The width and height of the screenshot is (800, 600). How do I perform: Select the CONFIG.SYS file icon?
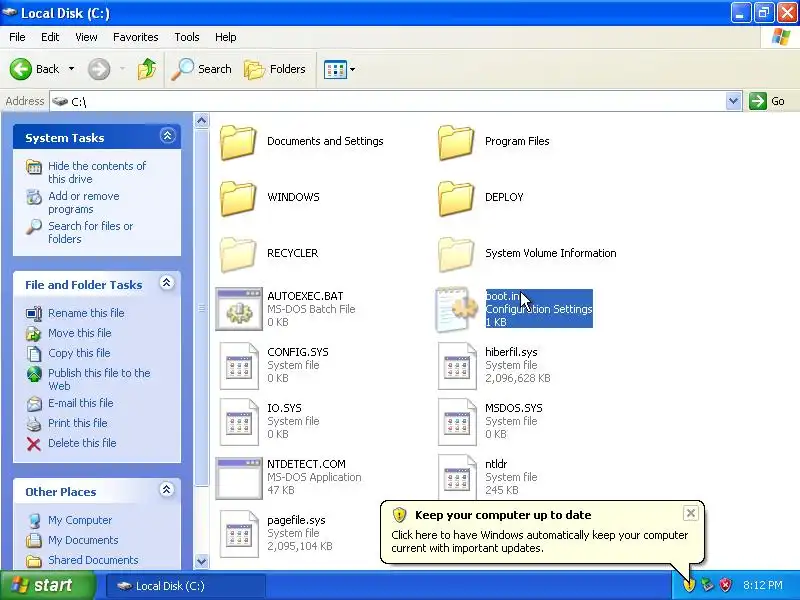pyautogui.click(x=239, y=366)
